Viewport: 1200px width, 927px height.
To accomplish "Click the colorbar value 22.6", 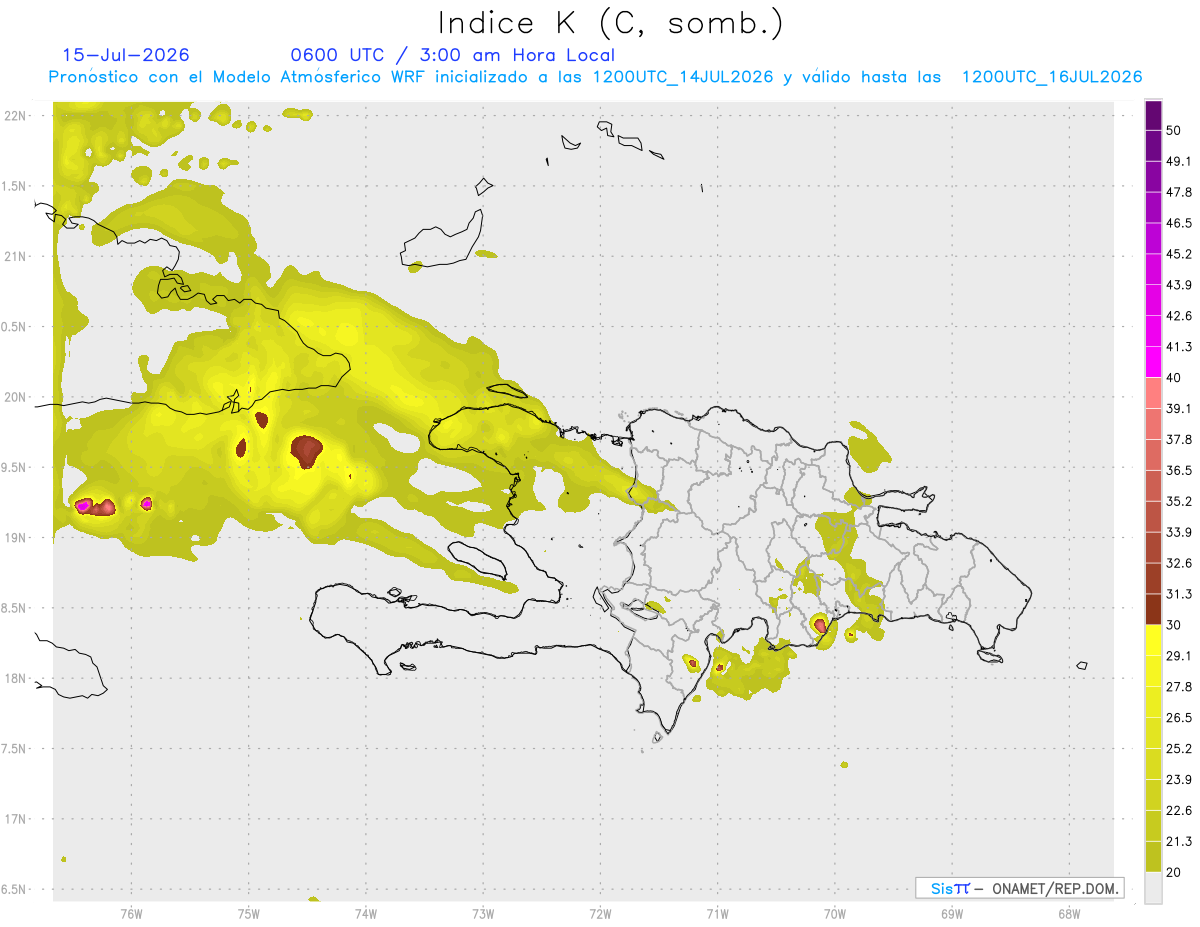I will 1179,811.
